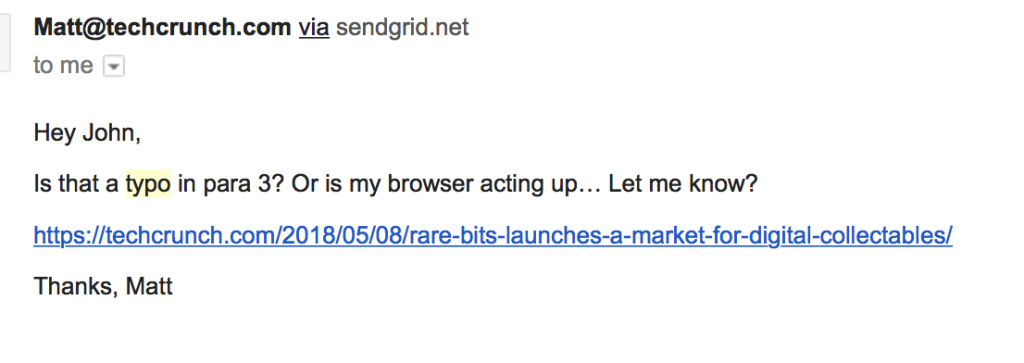Click the word "browser" in the message

pyautogui.click(x=430, y=185)
